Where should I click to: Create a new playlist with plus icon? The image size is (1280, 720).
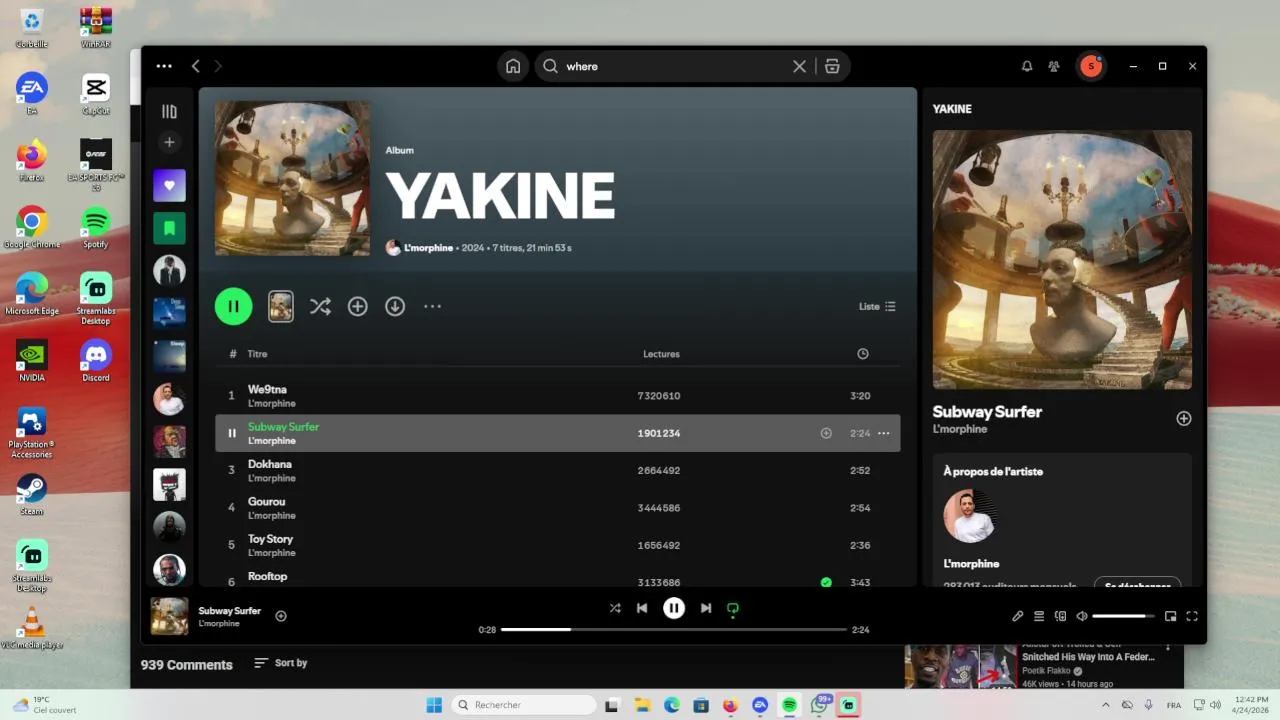pyautogui.click(x=169, y=142)
